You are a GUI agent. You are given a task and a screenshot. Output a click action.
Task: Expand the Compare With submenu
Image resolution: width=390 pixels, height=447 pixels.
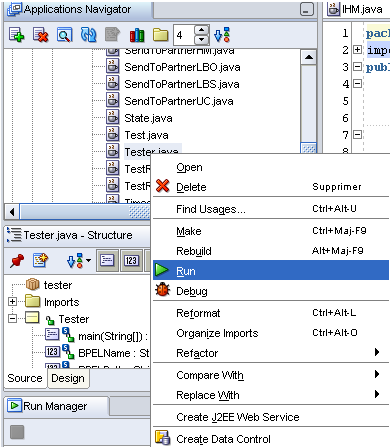coord(271,375)
